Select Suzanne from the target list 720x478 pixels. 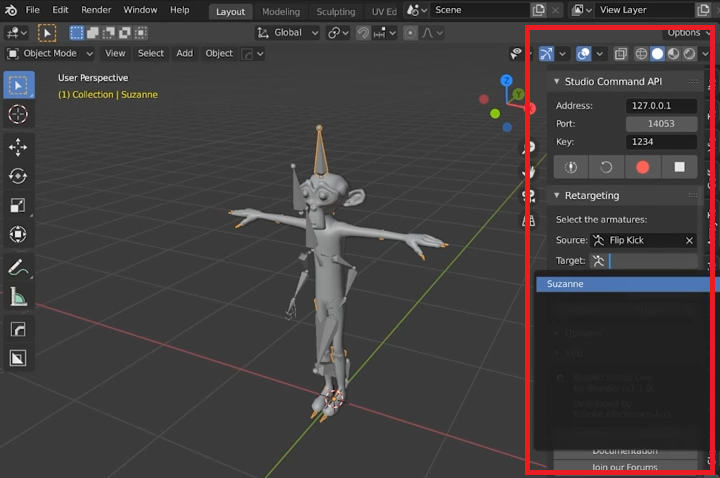click(x=623, y=284)
